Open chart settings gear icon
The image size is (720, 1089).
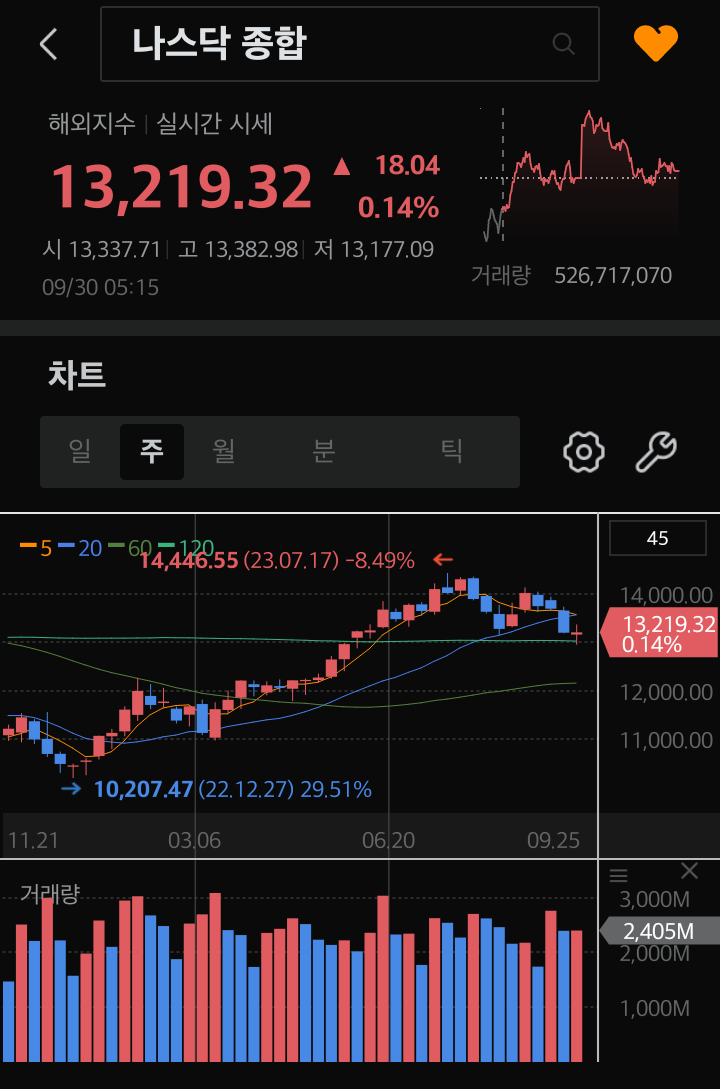click(583, 452)
